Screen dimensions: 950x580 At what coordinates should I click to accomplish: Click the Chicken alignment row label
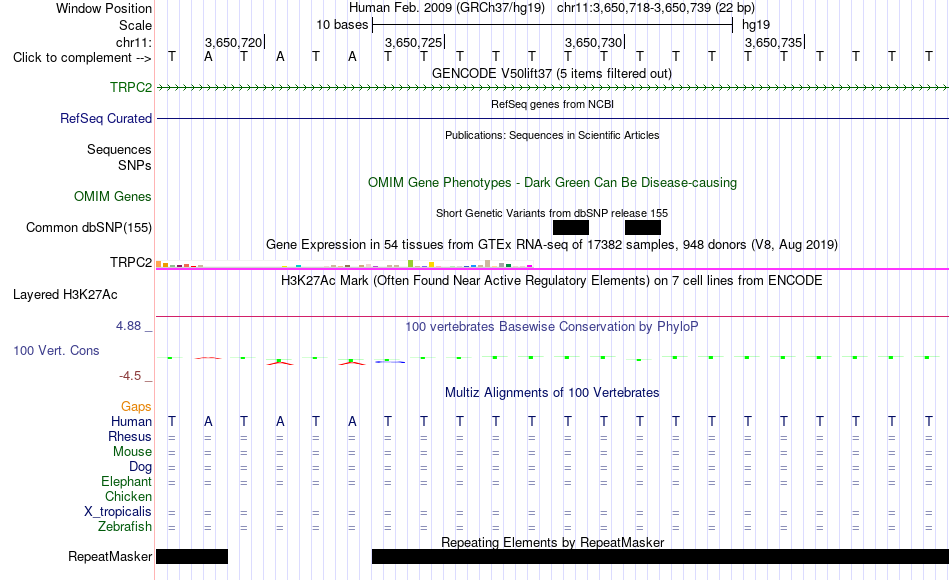(x=128, y=496)
